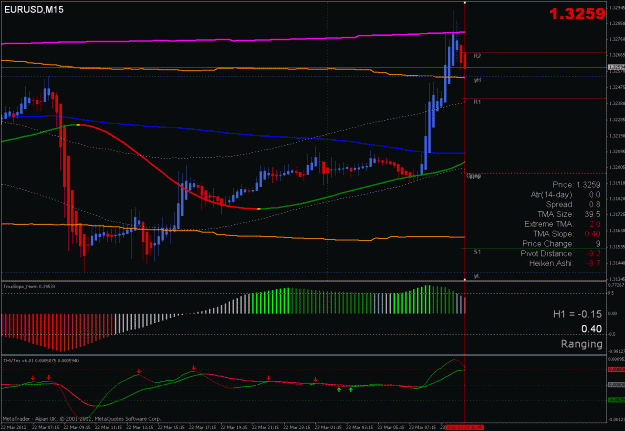
Task: Click the 'Pivot Distance' label
Action: 546,254
